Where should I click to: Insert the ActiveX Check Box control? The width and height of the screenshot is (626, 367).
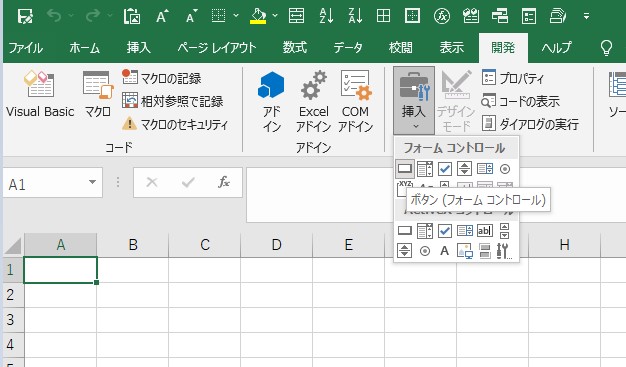[444, 230]
